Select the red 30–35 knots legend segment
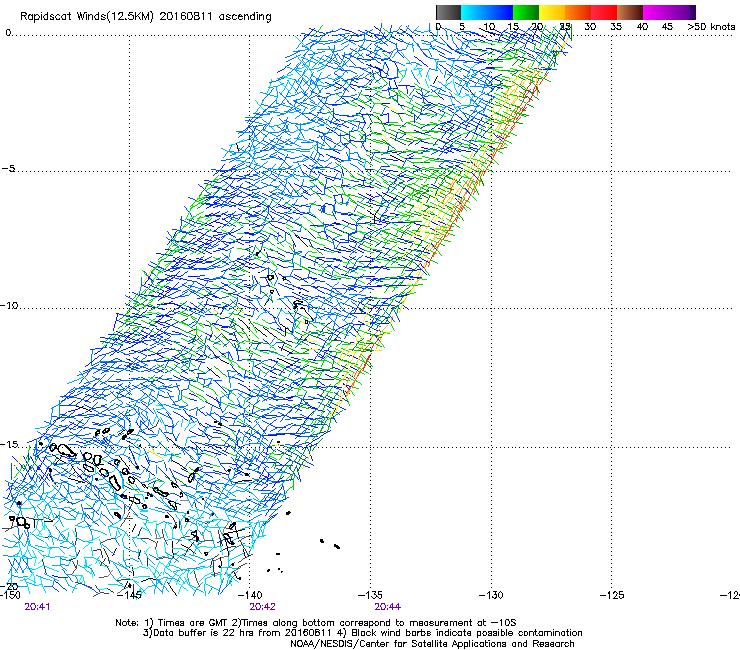The width and height of the screenshot is (740, 650). pos(604,12)
